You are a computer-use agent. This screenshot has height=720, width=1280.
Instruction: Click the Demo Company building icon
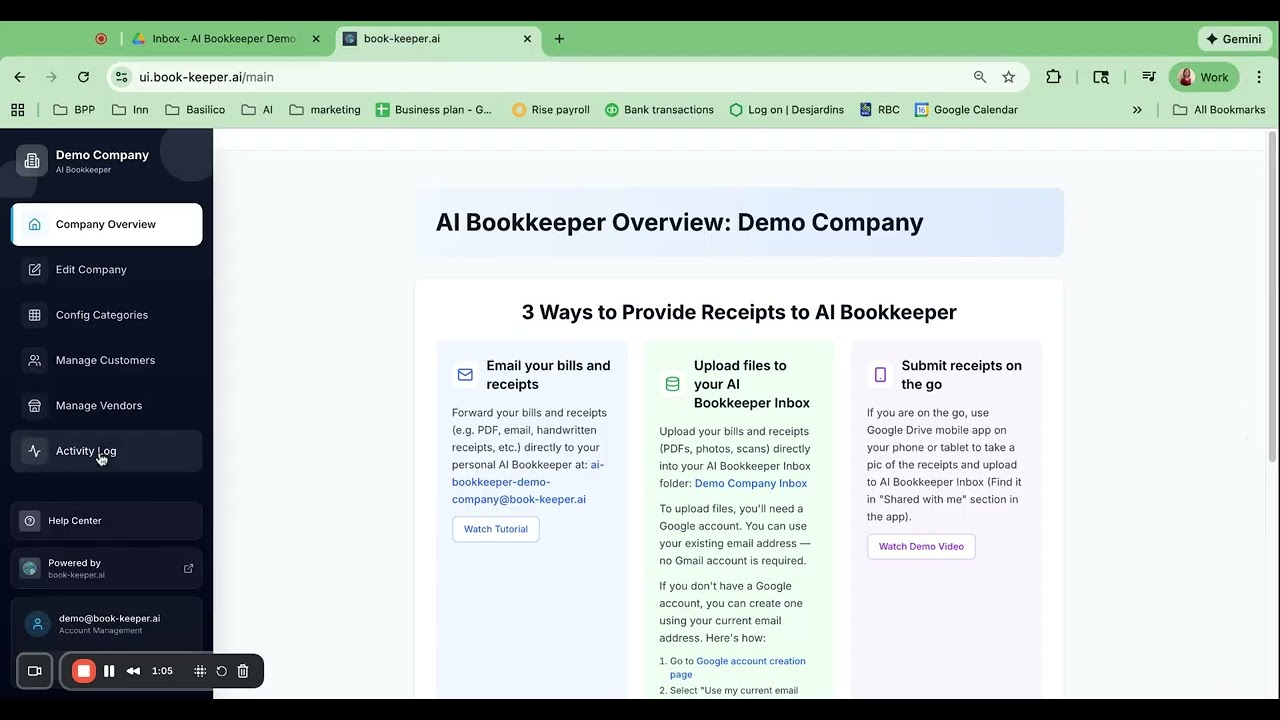click(x=32, y=161)
